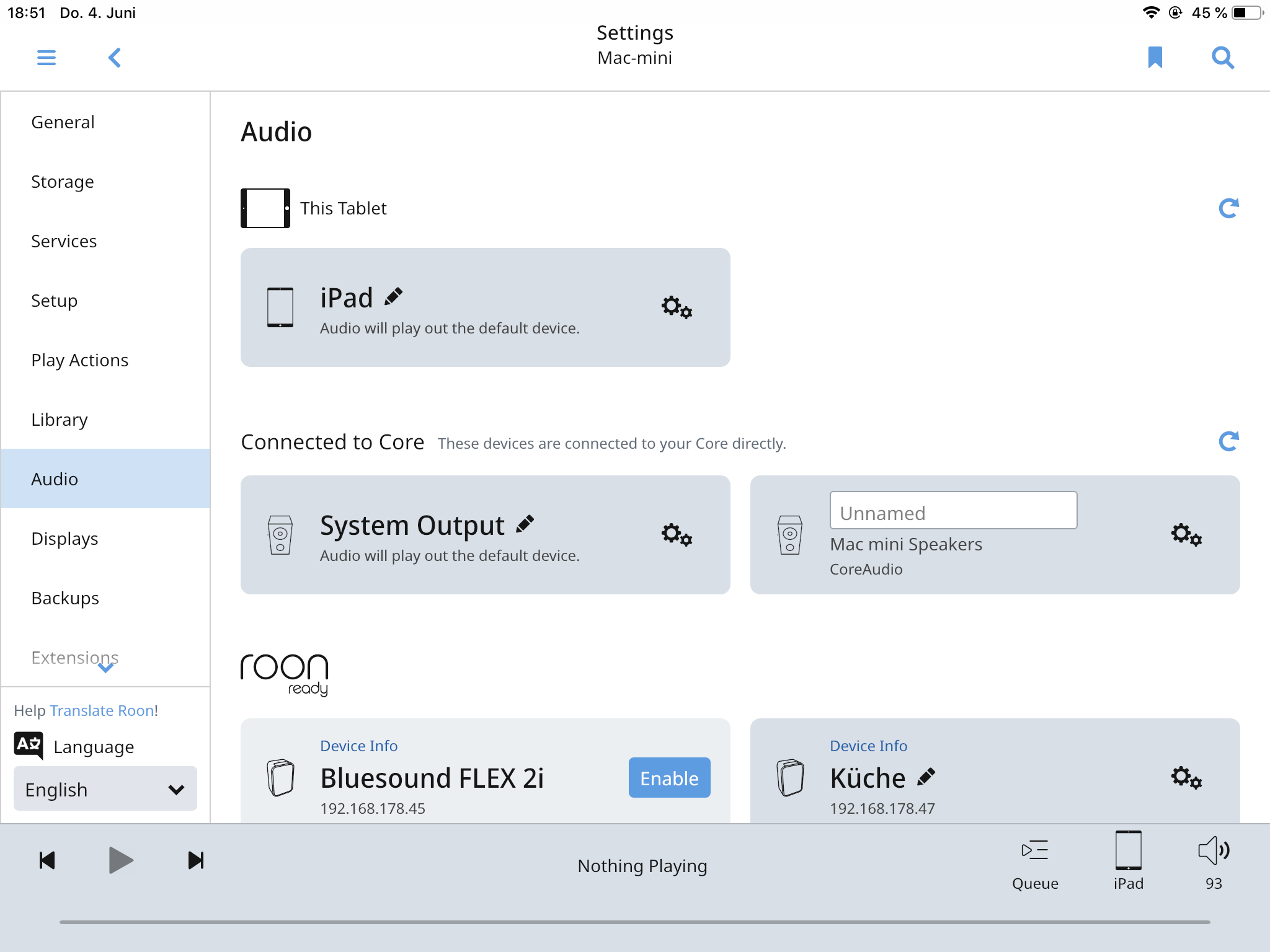The width and height of the screenshot is (1270, 952).
Task: Click the Küche speaker icon
Action: [790, 777]
